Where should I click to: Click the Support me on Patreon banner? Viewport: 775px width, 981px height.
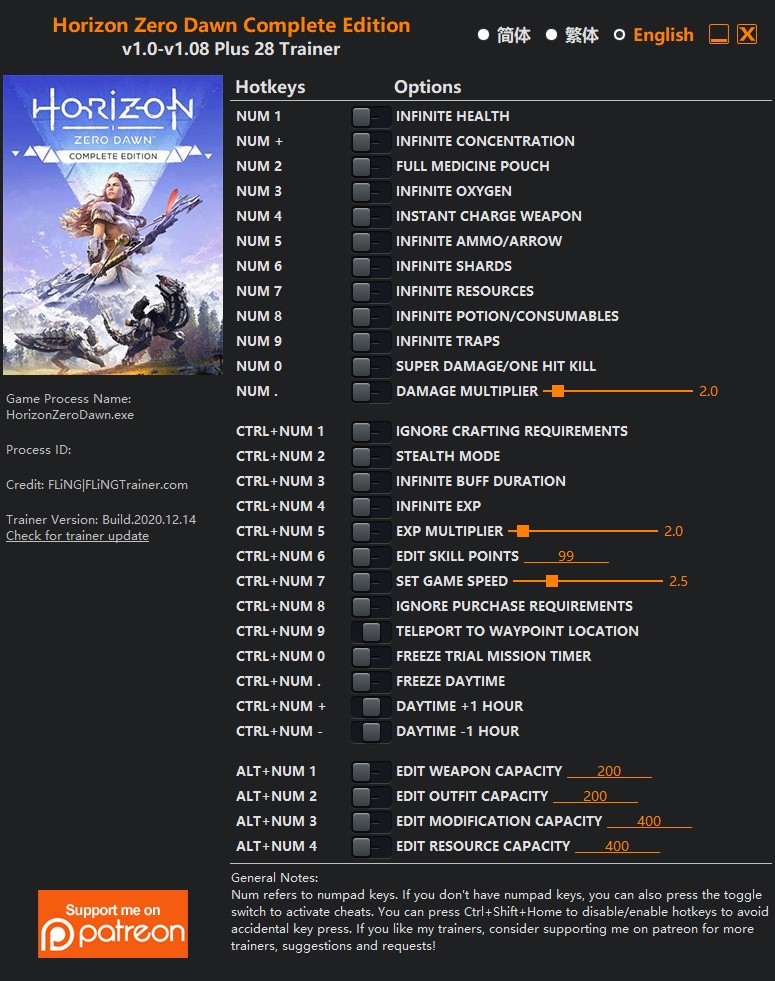[x=113, y=923]
